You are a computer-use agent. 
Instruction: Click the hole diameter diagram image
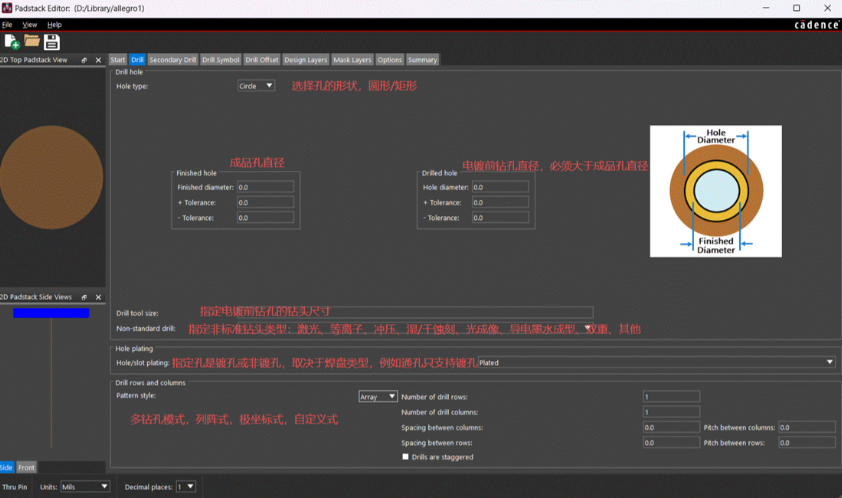(x=716, y=191)
